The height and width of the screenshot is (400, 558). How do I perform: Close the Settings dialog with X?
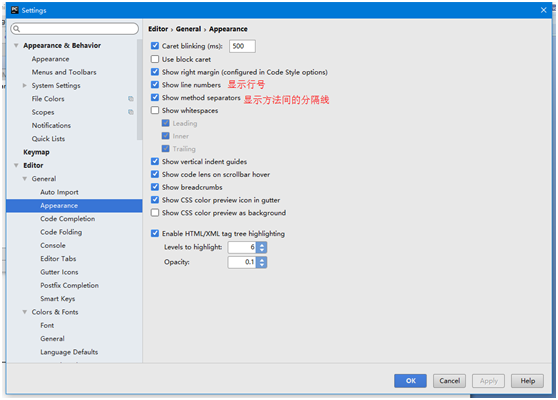pos(543,10)
